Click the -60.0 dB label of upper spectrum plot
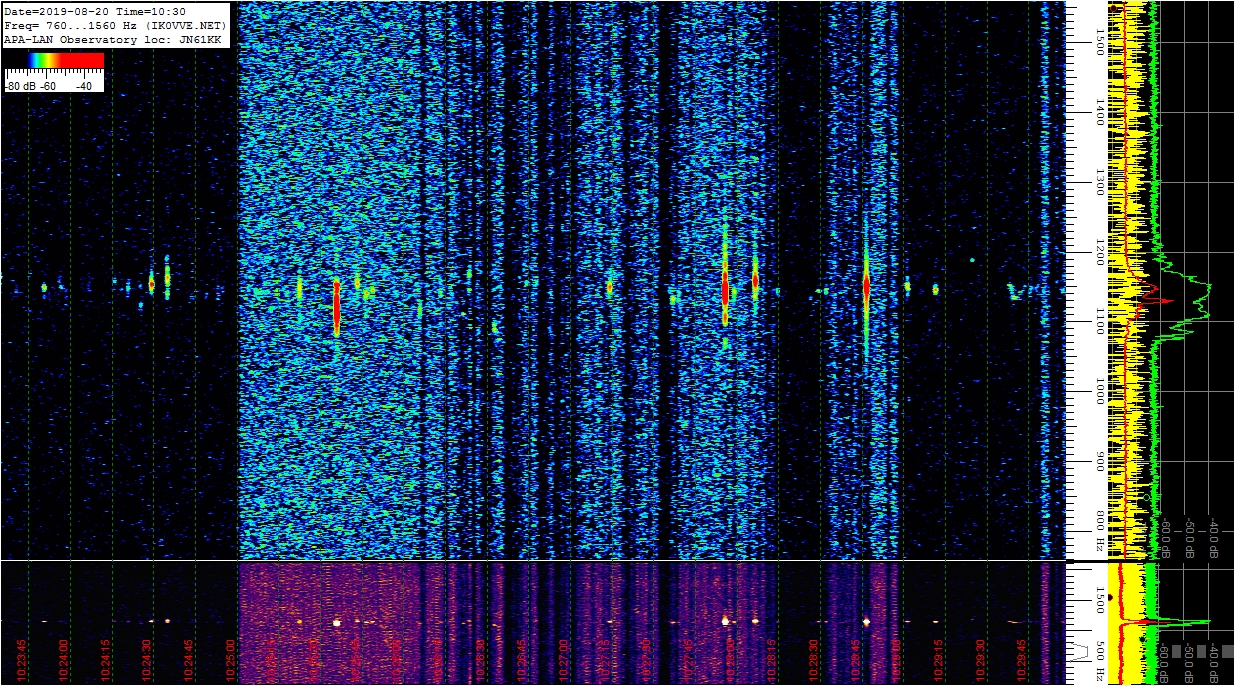 click(x=1166, y=538)
